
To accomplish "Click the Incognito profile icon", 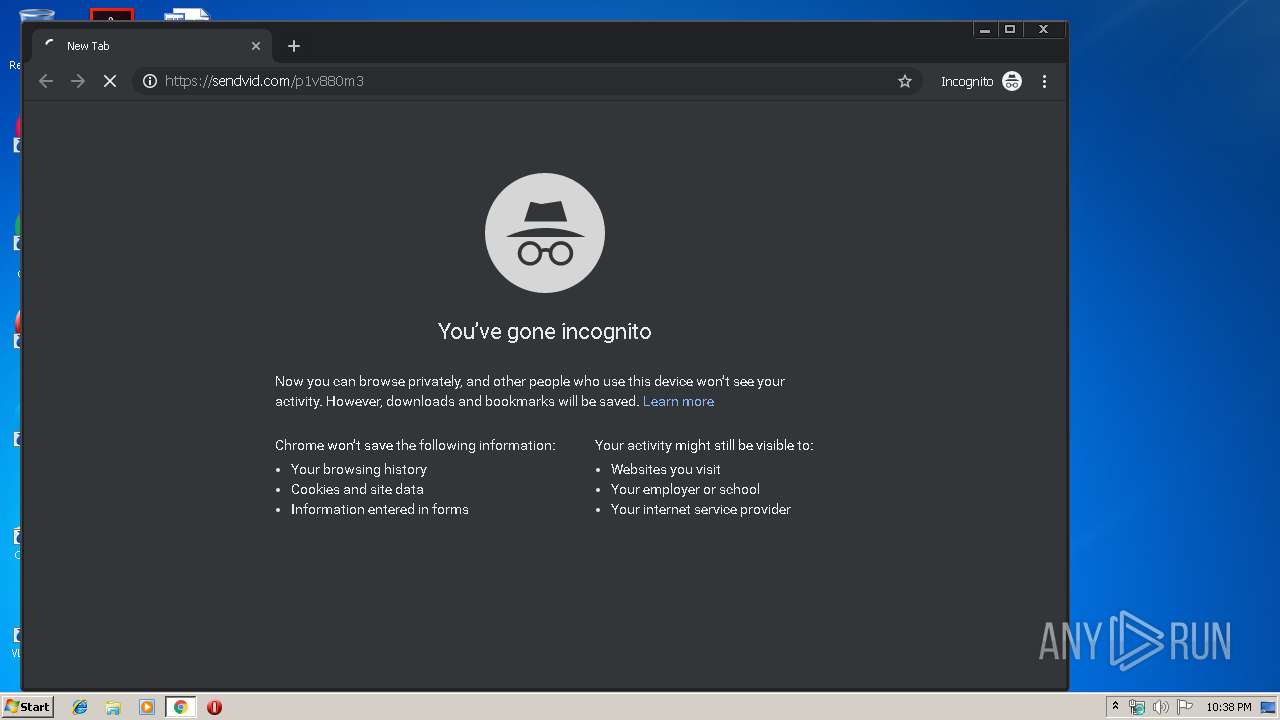I will click(1012, 81).
